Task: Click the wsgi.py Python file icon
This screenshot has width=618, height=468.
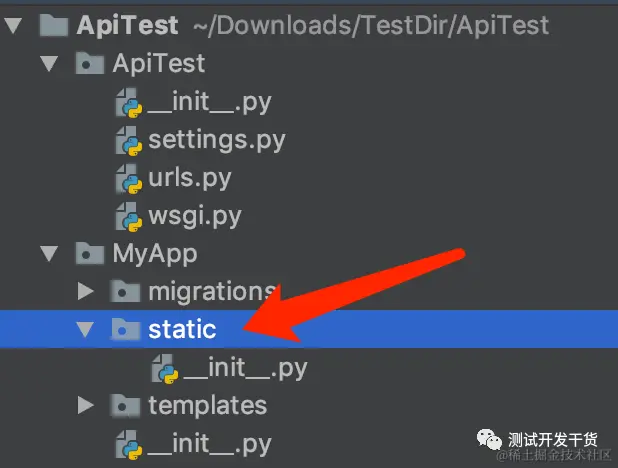Action: 128,216
